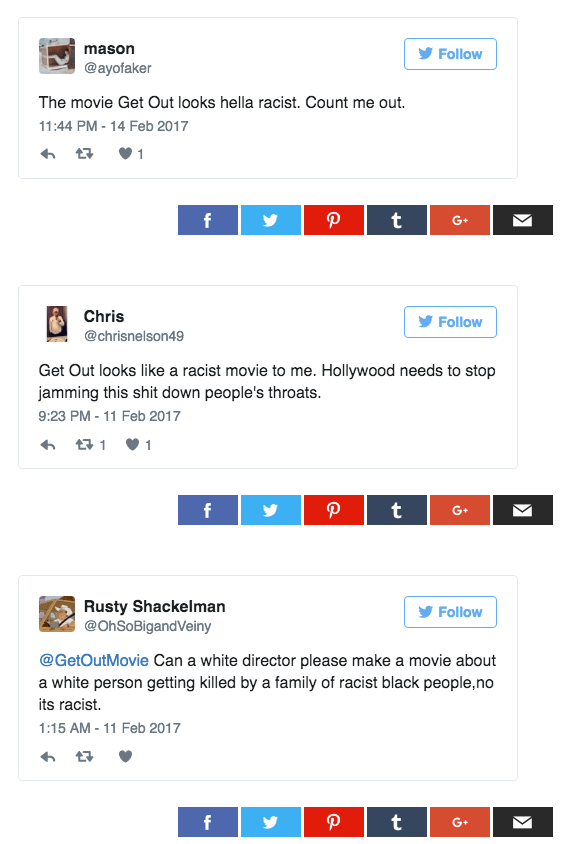
Task: Retweet Chris's tweet about Hollywood
Action: tap(84, 445)
